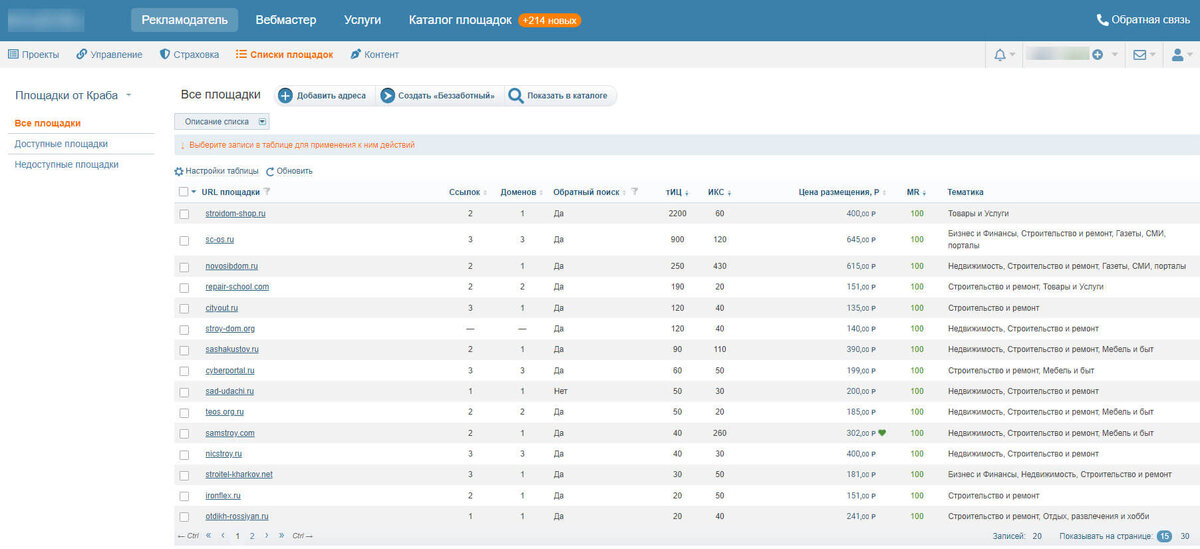The height and width of the screenshot is (549, 1200).
Task: Click the green heart icon in samstroy.com row
Action: point(883,433)
